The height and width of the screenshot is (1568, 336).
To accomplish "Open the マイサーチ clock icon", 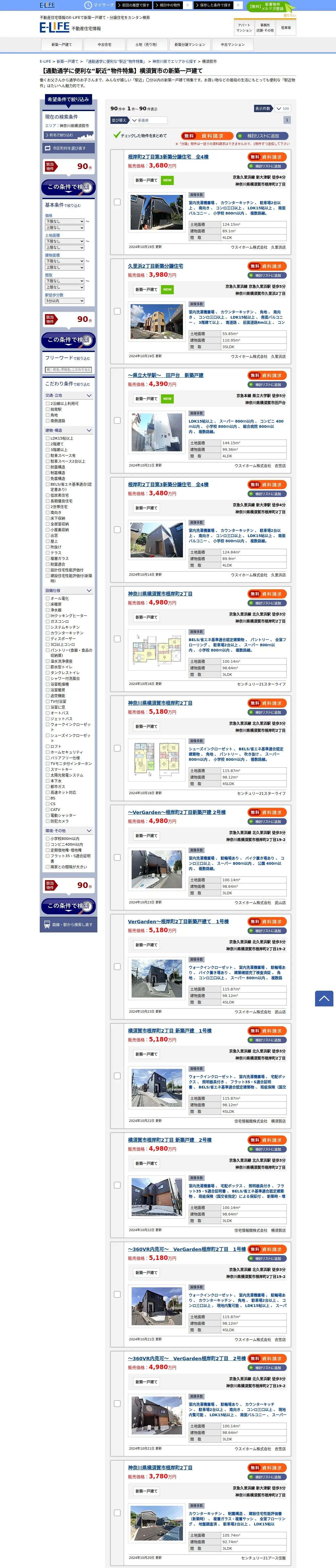I will coord(88,5).
